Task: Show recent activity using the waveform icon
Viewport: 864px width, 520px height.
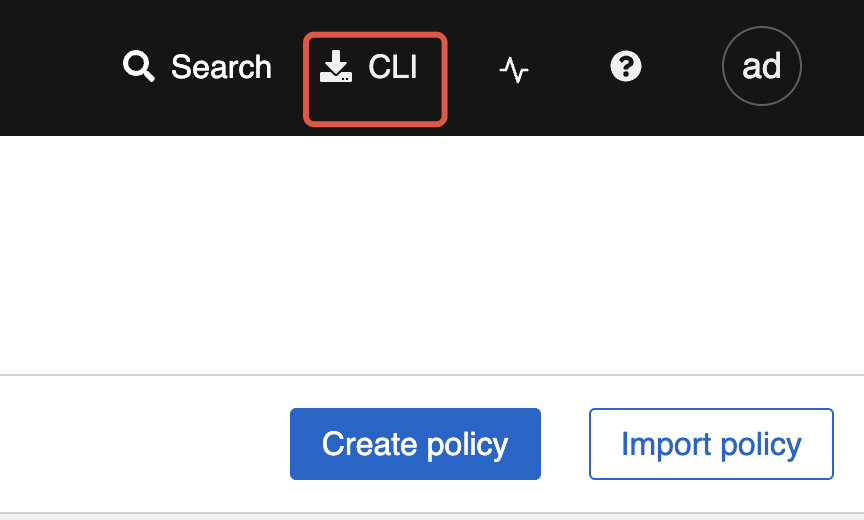Action: point(514,69)
